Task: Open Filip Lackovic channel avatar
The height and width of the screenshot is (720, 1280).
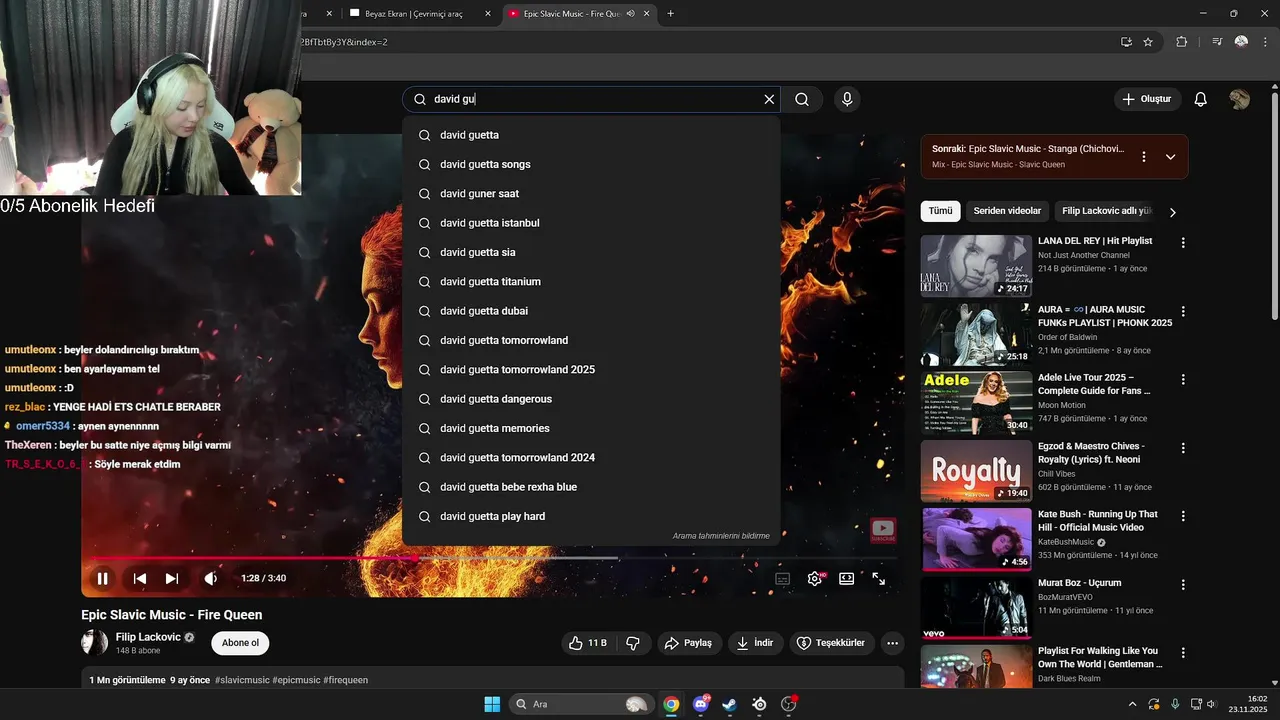Action: click(94, 643)
